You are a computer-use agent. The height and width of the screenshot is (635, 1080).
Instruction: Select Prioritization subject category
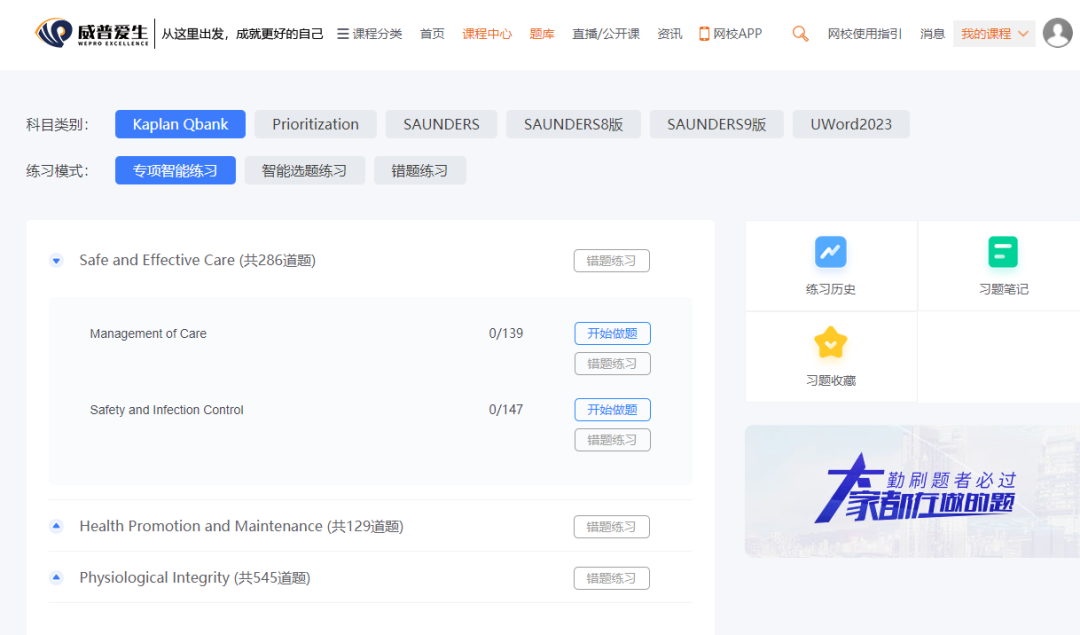click(315, 124)
